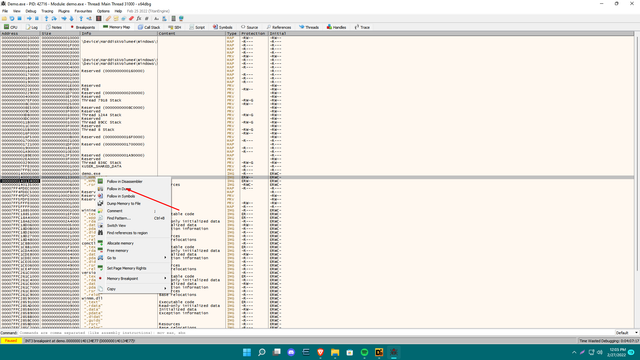This screenshot has height=360, width=640.
Task: Open the Default command type dropdown
Action: [627, 333]
